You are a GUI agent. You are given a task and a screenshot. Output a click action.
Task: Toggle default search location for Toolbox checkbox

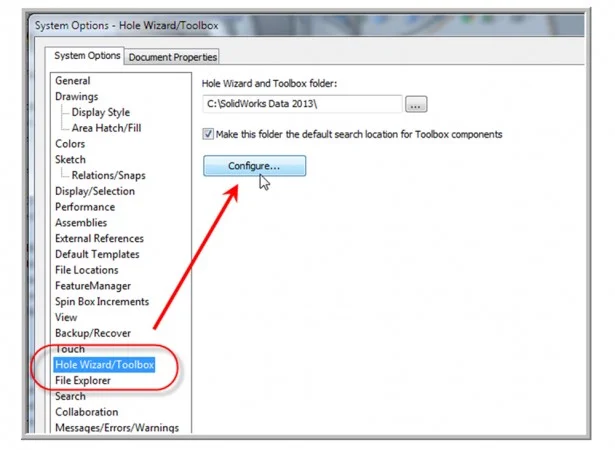[208, 134]
